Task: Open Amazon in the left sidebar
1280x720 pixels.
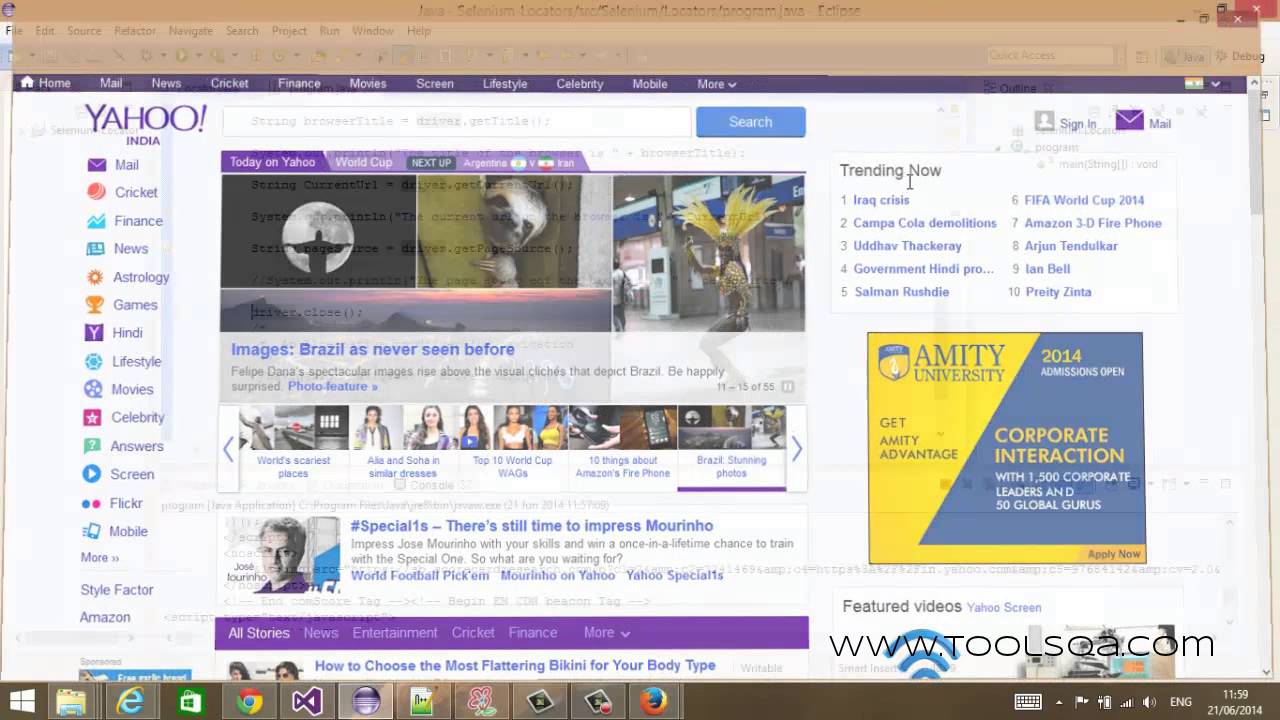Action: [x=105, y=618]
